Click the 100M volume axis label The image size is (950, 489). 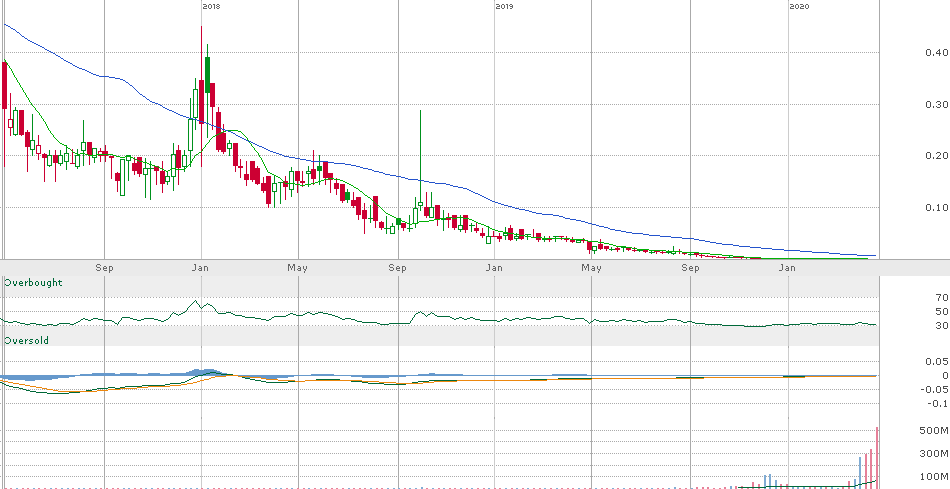[934, 477]
